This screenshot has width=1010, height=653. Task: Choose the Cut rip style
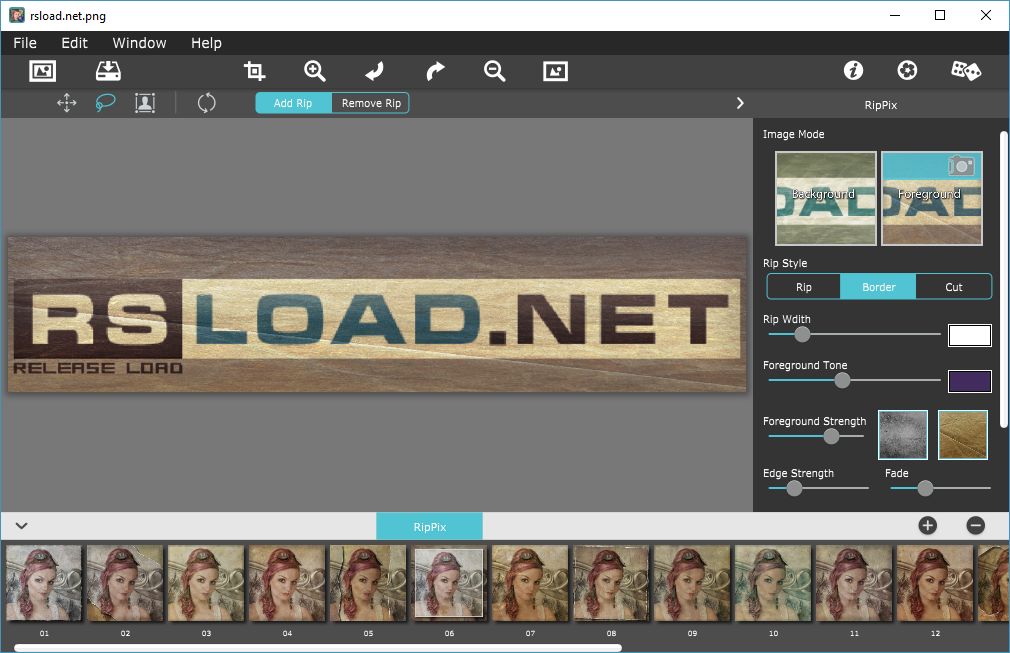point(954,287)
